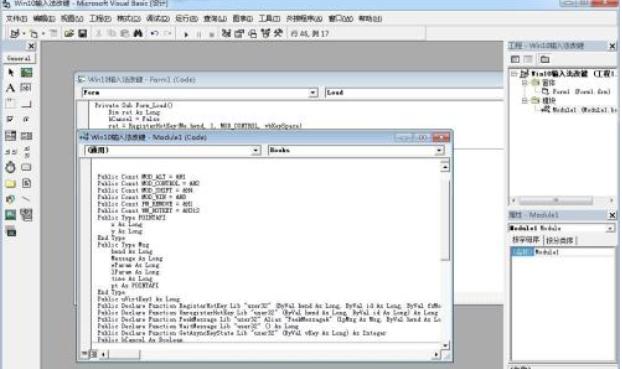Click the Open Project toolbar icon
622x369 pixels.
(x=69, y=34)
